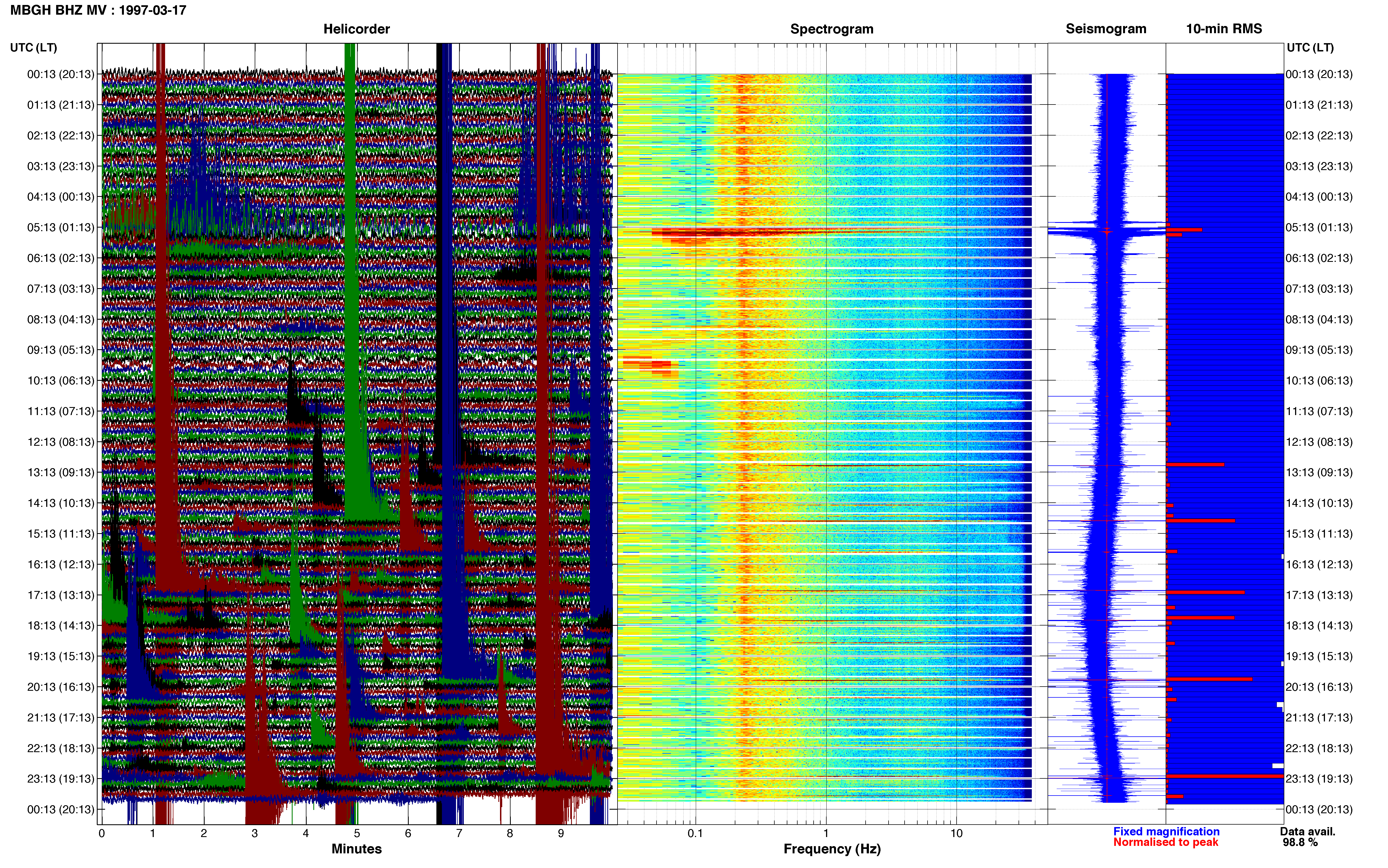Screen dimensions: 1388x868
Task: Click "UTC (LT)" label beside the RMS panel
Action: [1310, 48]
